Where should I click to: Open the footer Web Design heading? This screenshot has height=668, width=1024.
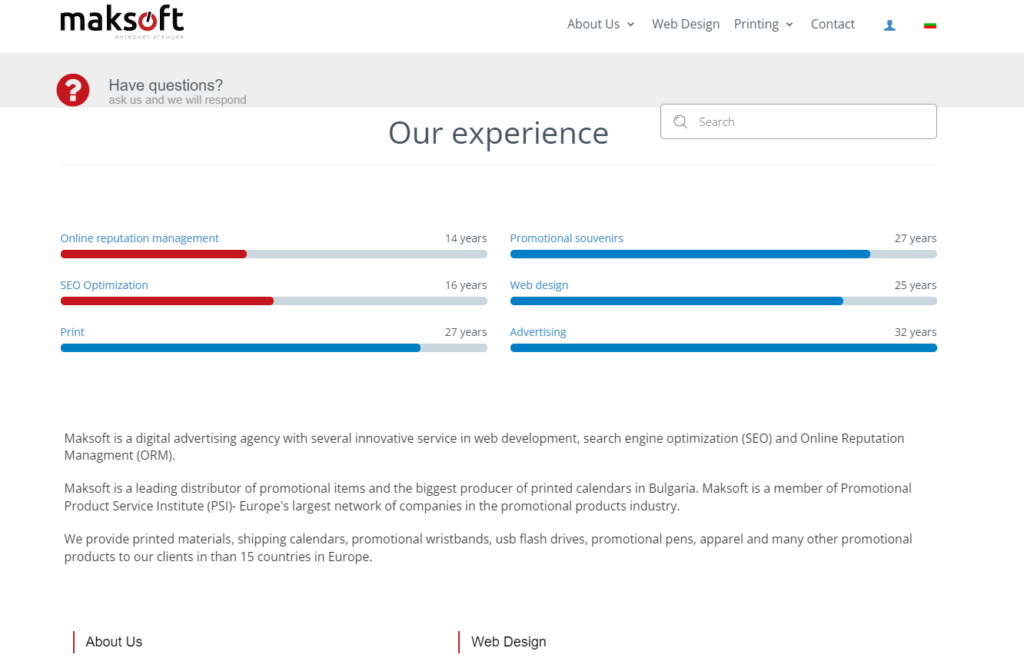[x=508, y=642]
